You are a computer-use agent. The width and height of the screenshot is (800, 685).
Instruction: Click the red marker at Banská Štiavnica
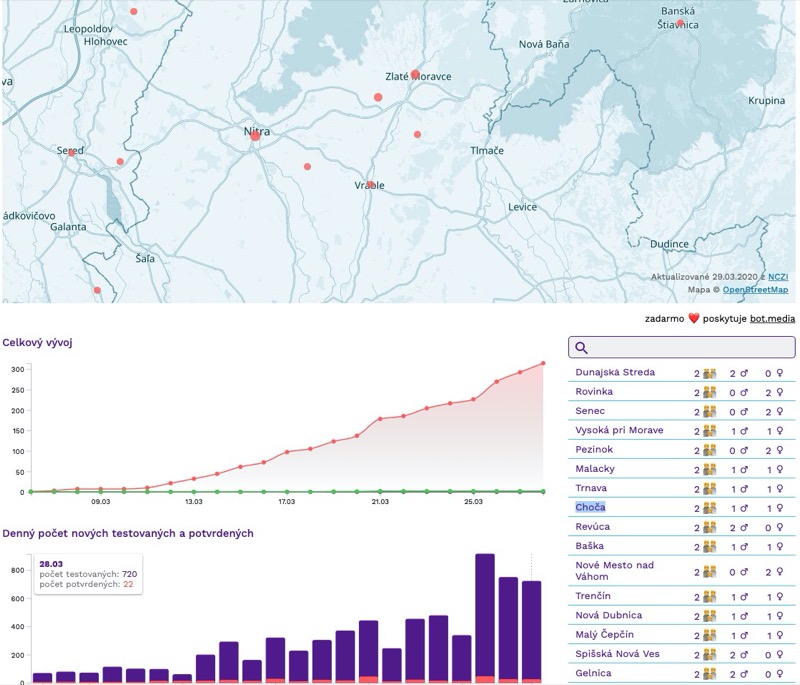point(680,22)
